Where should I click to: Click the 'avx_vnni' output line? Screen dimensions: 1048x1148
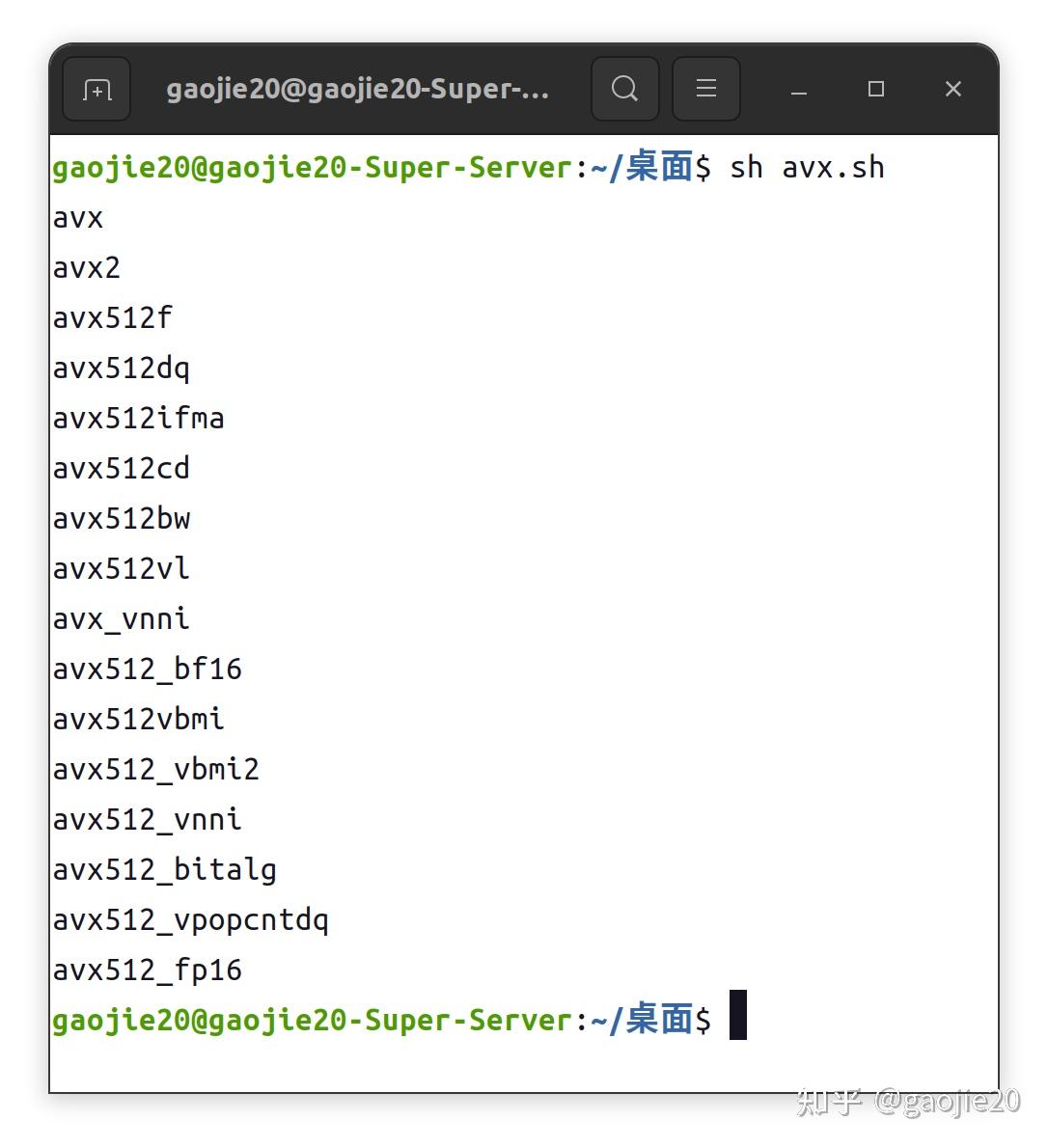pos(122,619)
